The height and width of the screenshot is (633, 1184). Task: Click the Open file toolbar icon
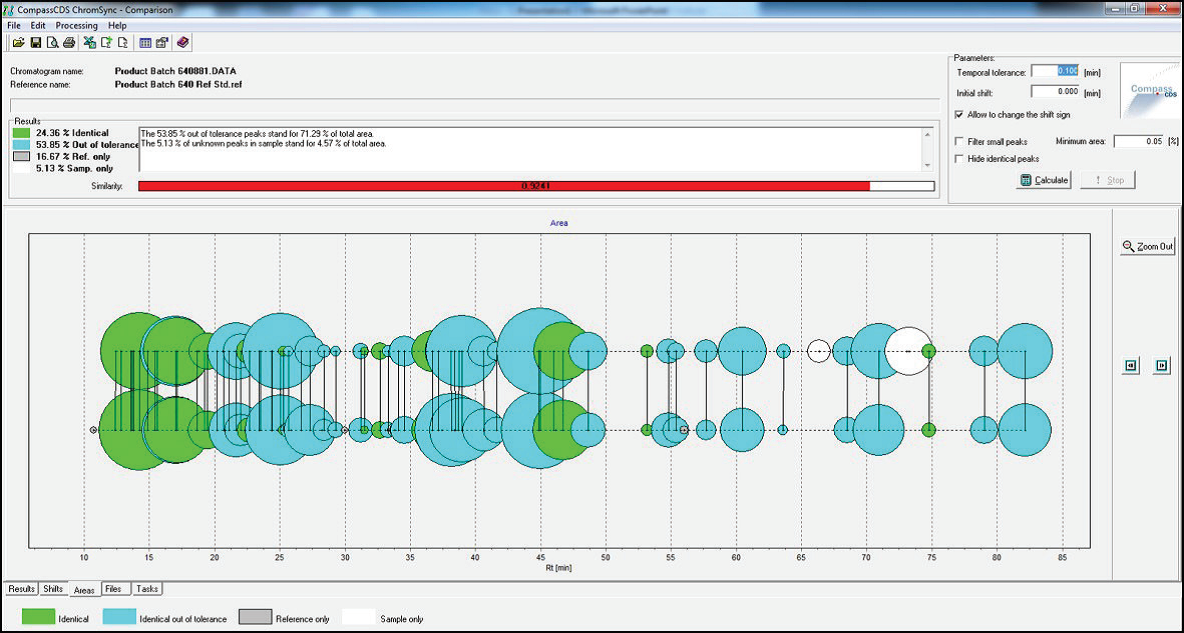18,43
